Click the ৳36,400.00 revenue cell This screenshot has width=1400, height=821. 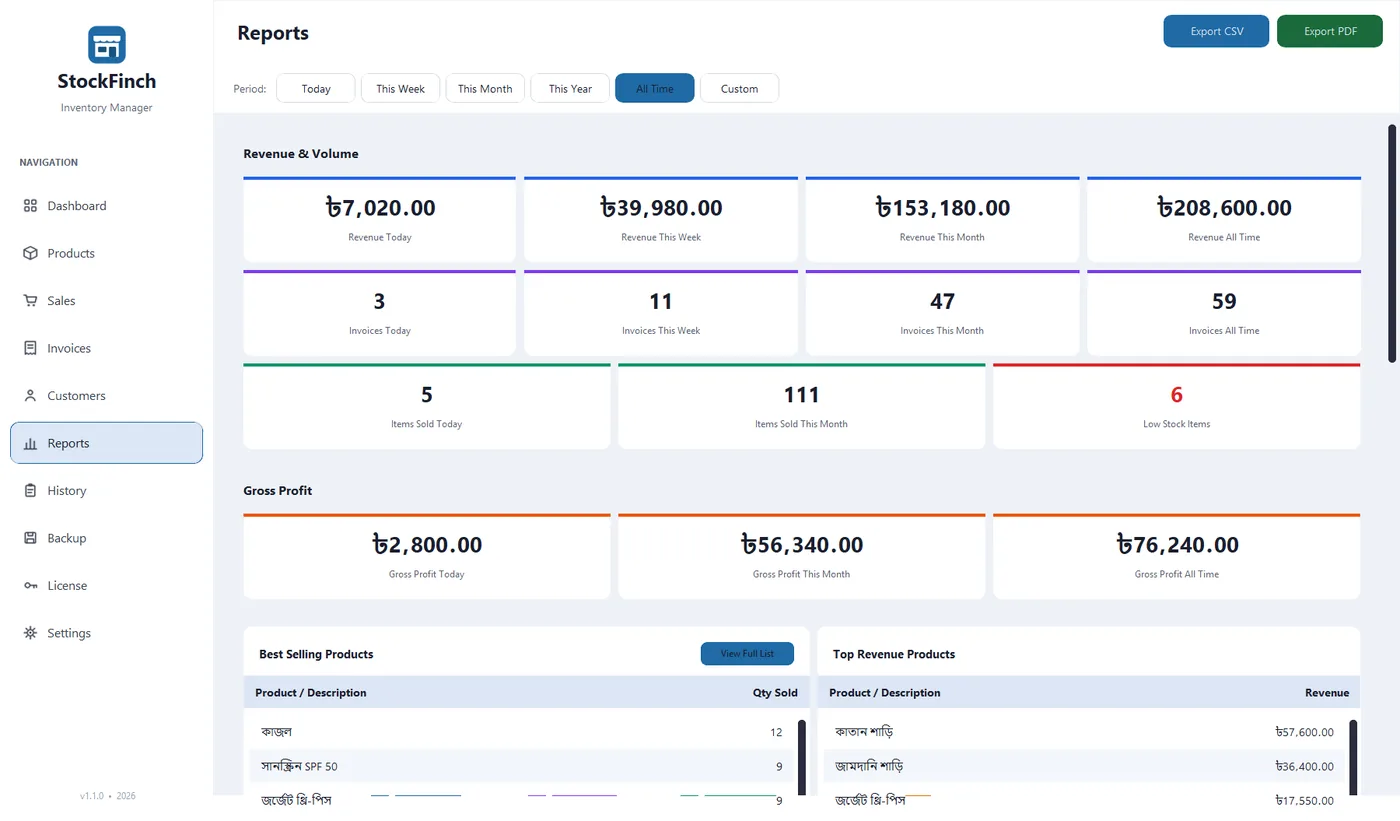click(x=1304, y=767)
